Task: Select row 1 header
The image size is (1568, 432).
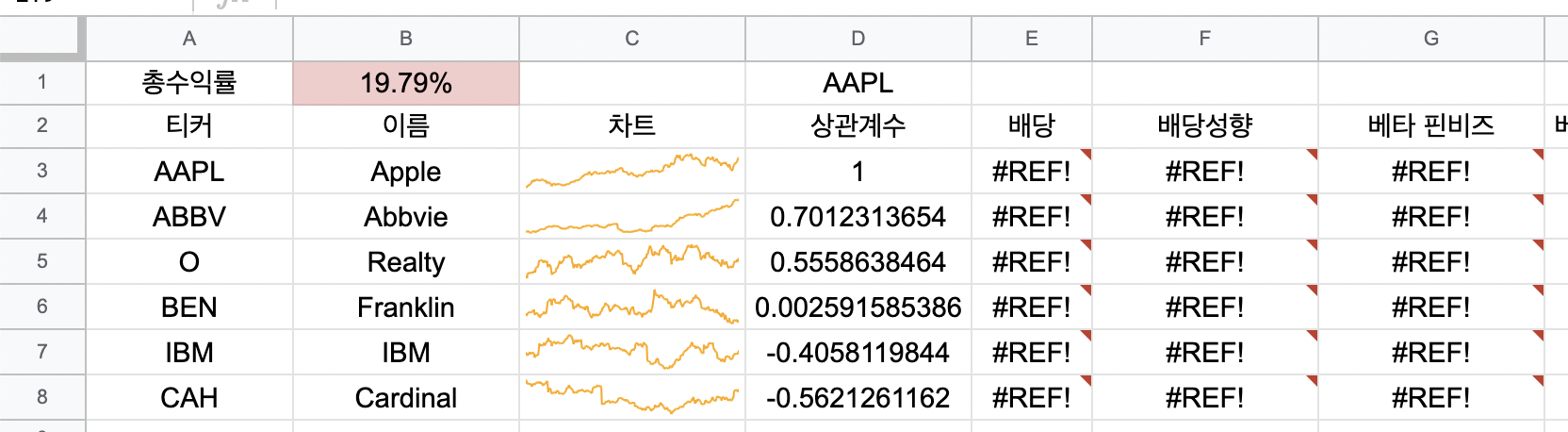Action: point(42,83)
